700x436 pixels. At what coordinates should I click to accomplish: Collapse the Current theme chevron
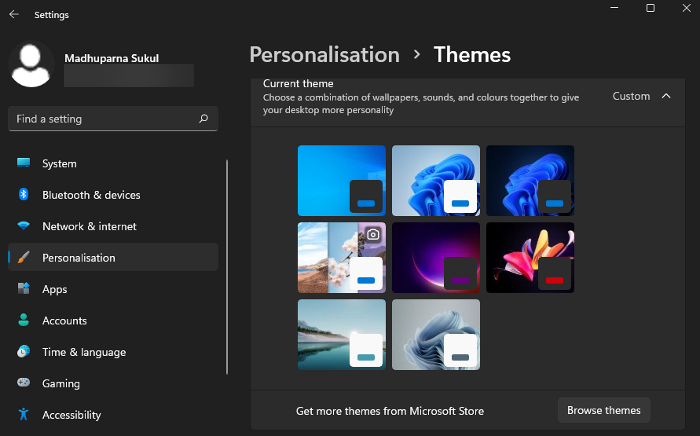[666, 96]
